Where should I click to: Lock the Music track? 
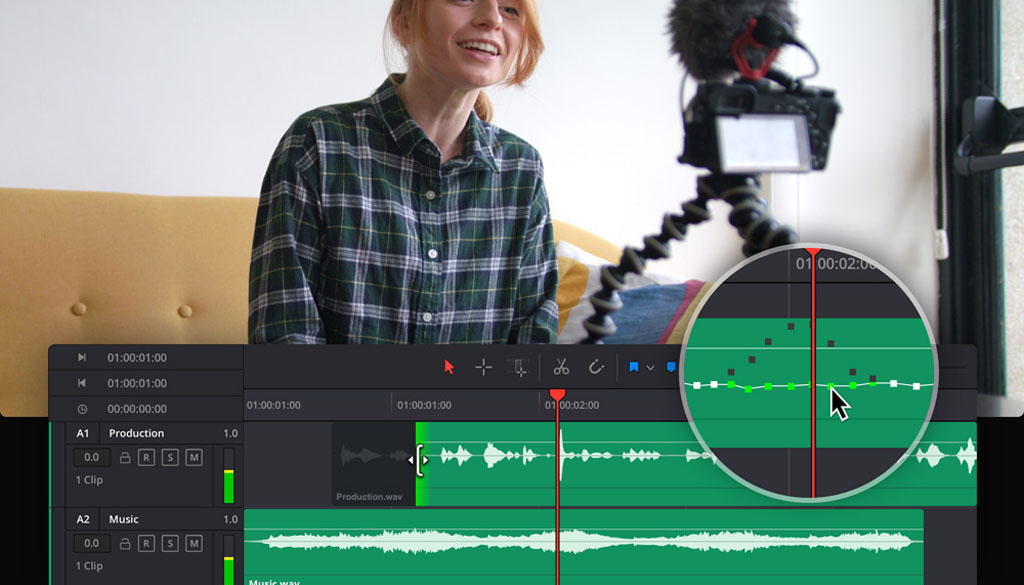[125, 544]
